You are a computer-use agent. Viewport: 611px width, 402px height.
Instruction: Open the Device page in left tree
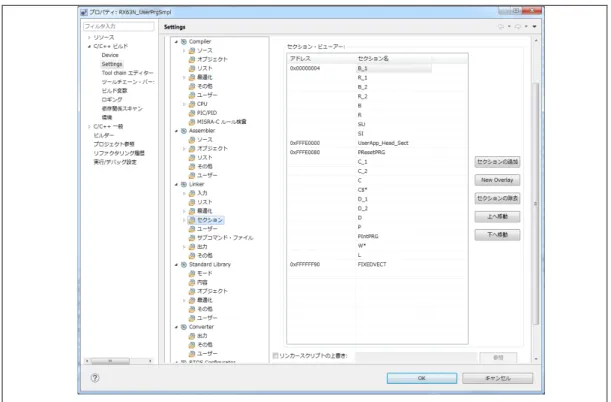point(110,55)
